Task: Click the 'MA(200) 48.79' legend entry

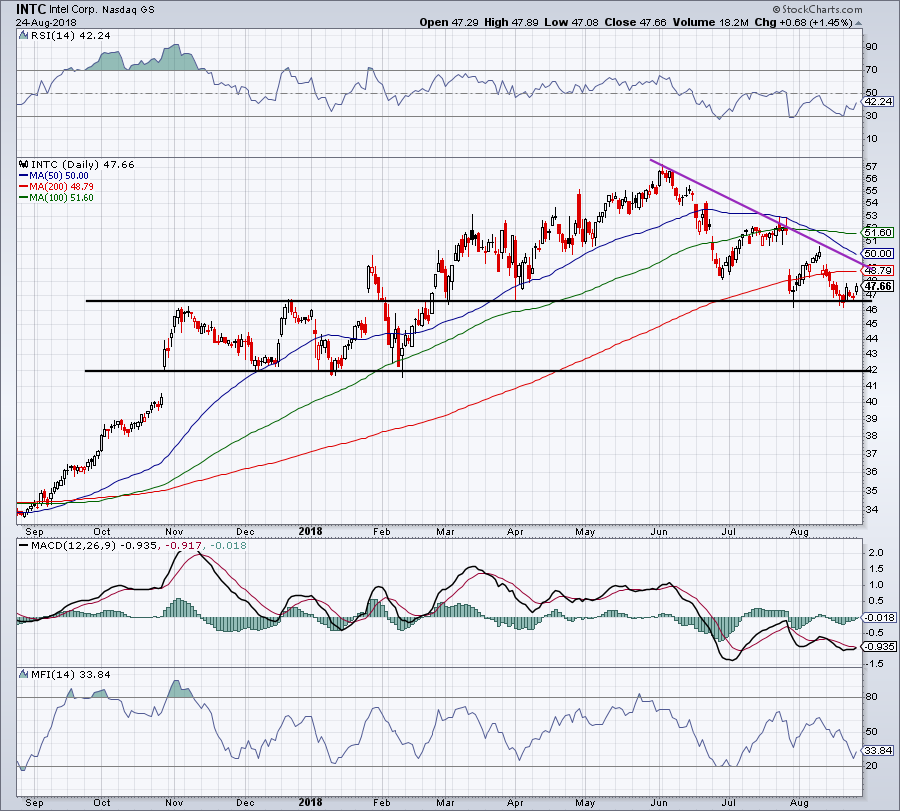Action: point(61,187)
